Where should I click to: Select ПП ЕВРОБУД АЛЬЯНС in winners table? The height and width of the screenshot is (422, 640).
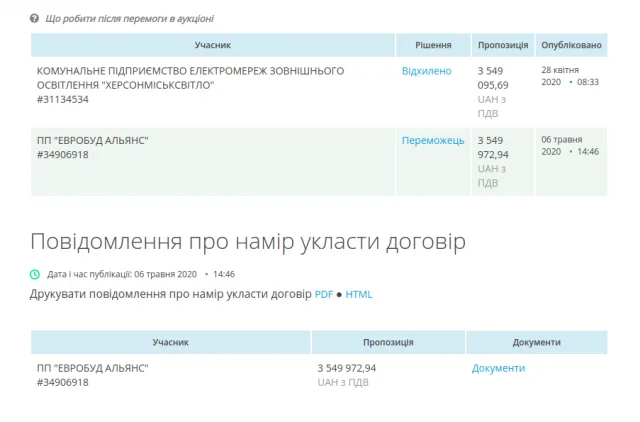tap(93, 140)
